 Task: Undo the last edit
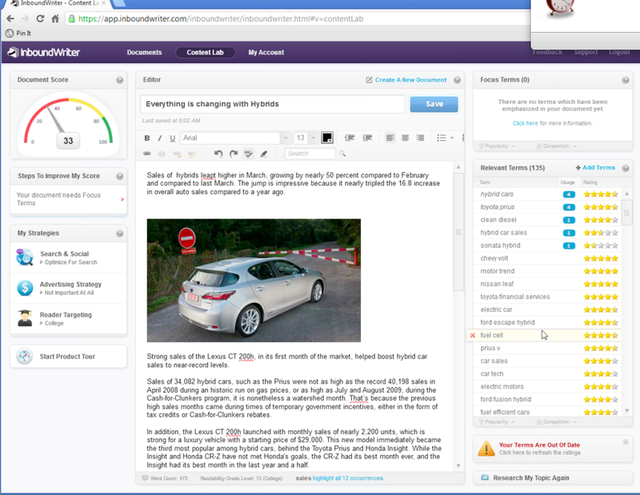(x=218, y=153)
